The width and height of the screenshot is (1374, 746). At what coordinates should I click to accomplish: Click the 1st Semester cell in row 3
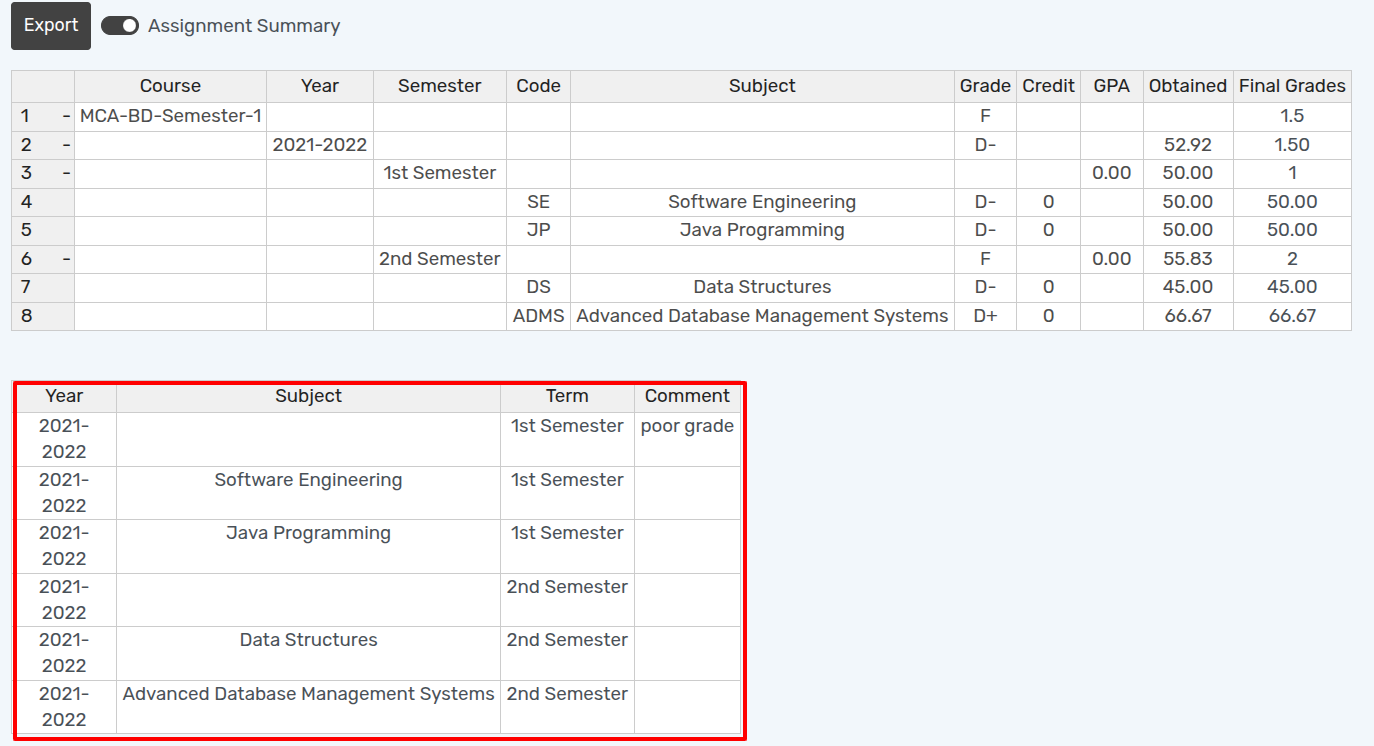(440, 173)
